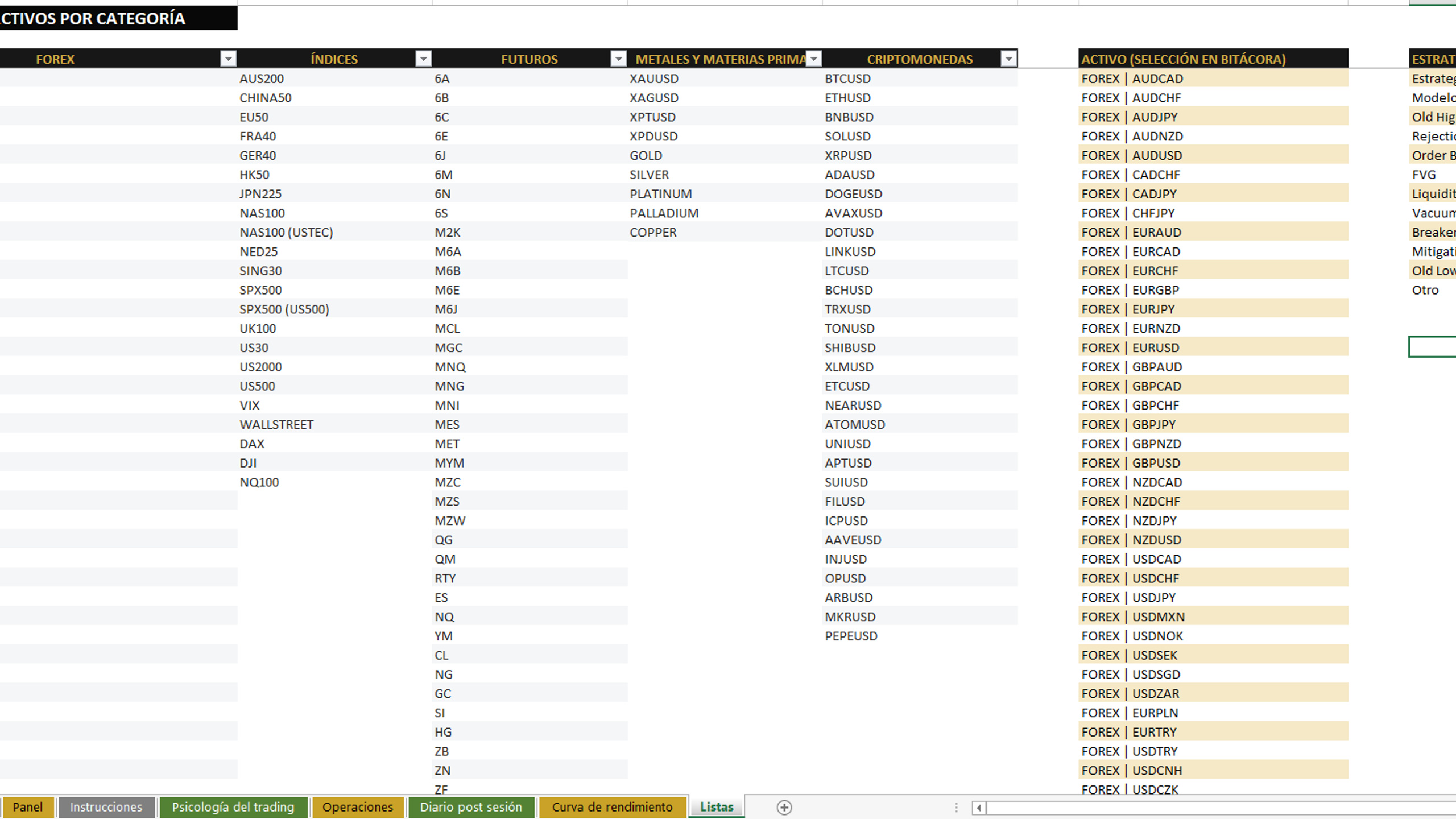Open the Operaciones sheet tab
Screen dimensions: 1456x819
(358, 807)
